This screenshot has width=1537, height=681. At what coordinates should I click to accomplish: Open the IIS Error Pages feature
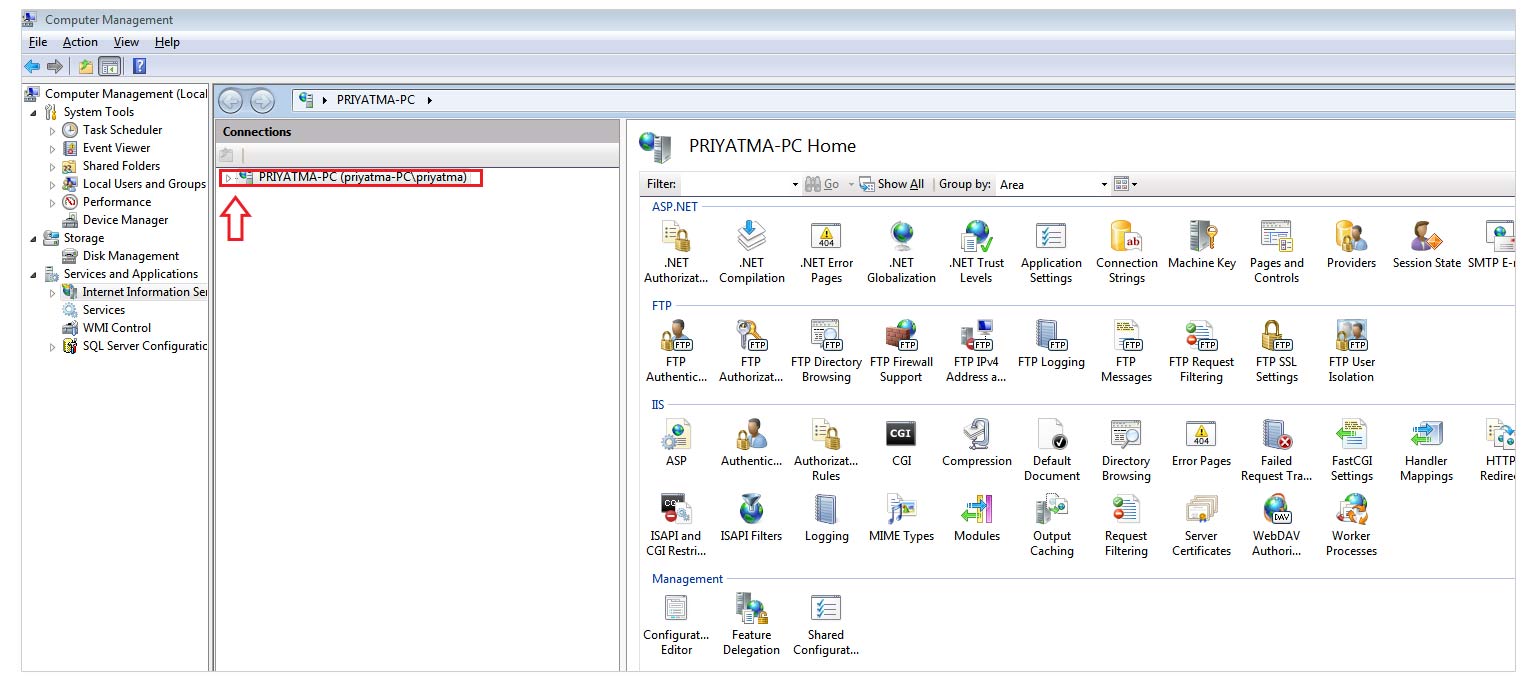(x=1201, y=443)
